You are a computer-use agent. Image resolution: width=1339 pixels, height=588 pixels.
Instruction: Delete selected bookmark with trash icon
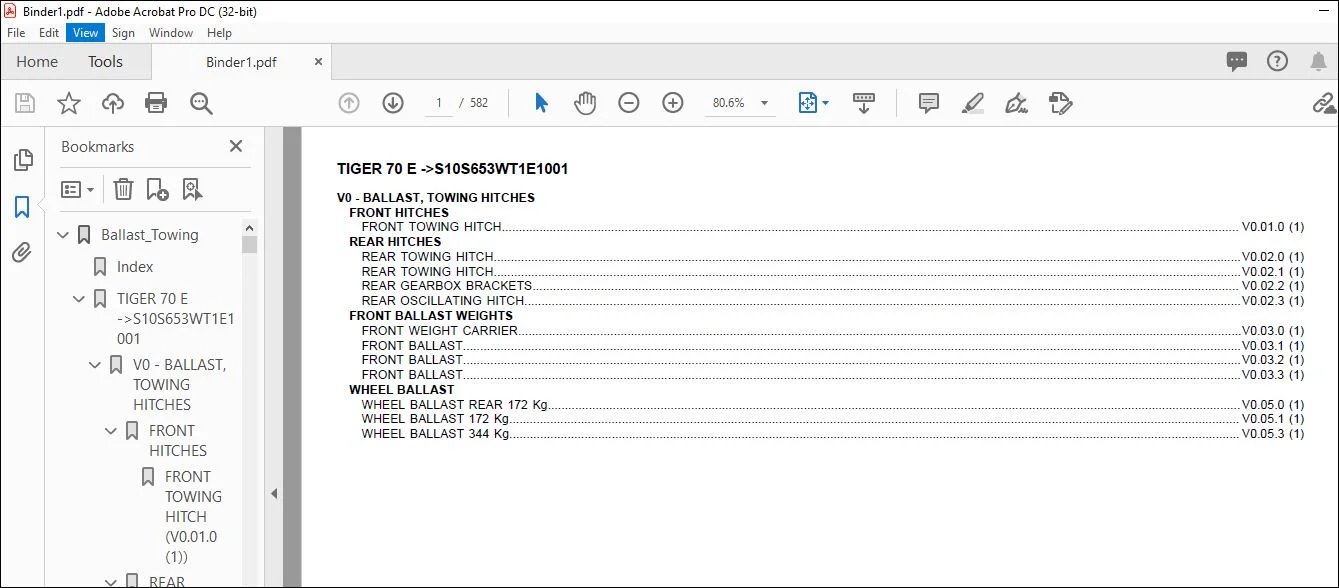[x=123, y=189]
